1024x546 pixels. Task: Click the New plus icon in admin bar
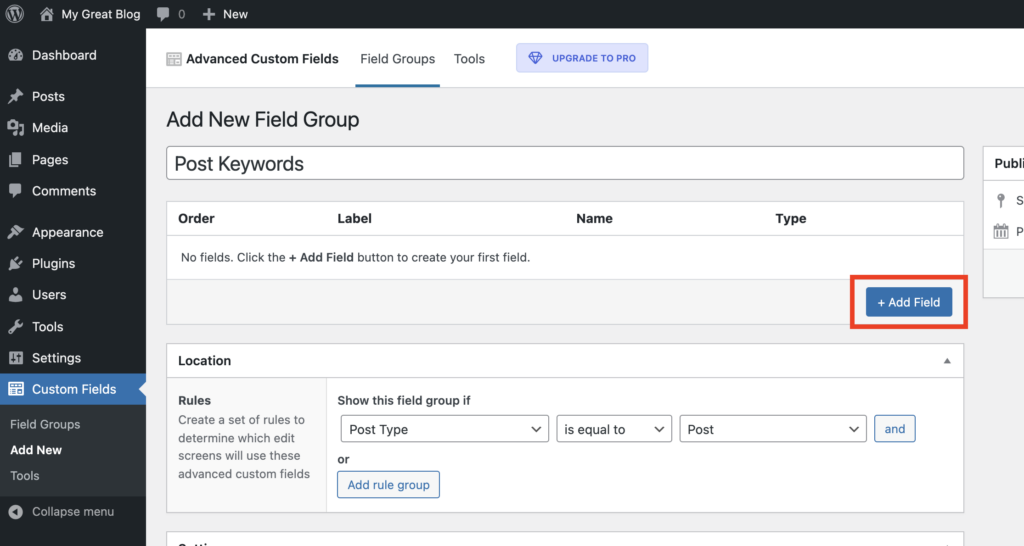pos(208,14)
